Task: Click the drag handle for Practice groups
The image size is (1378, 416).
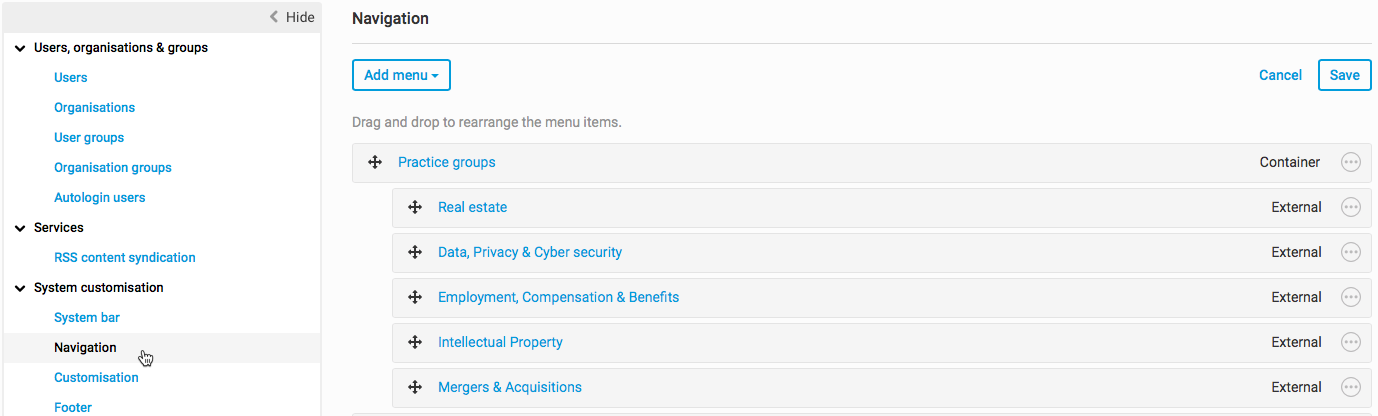Action: point(375,162)
